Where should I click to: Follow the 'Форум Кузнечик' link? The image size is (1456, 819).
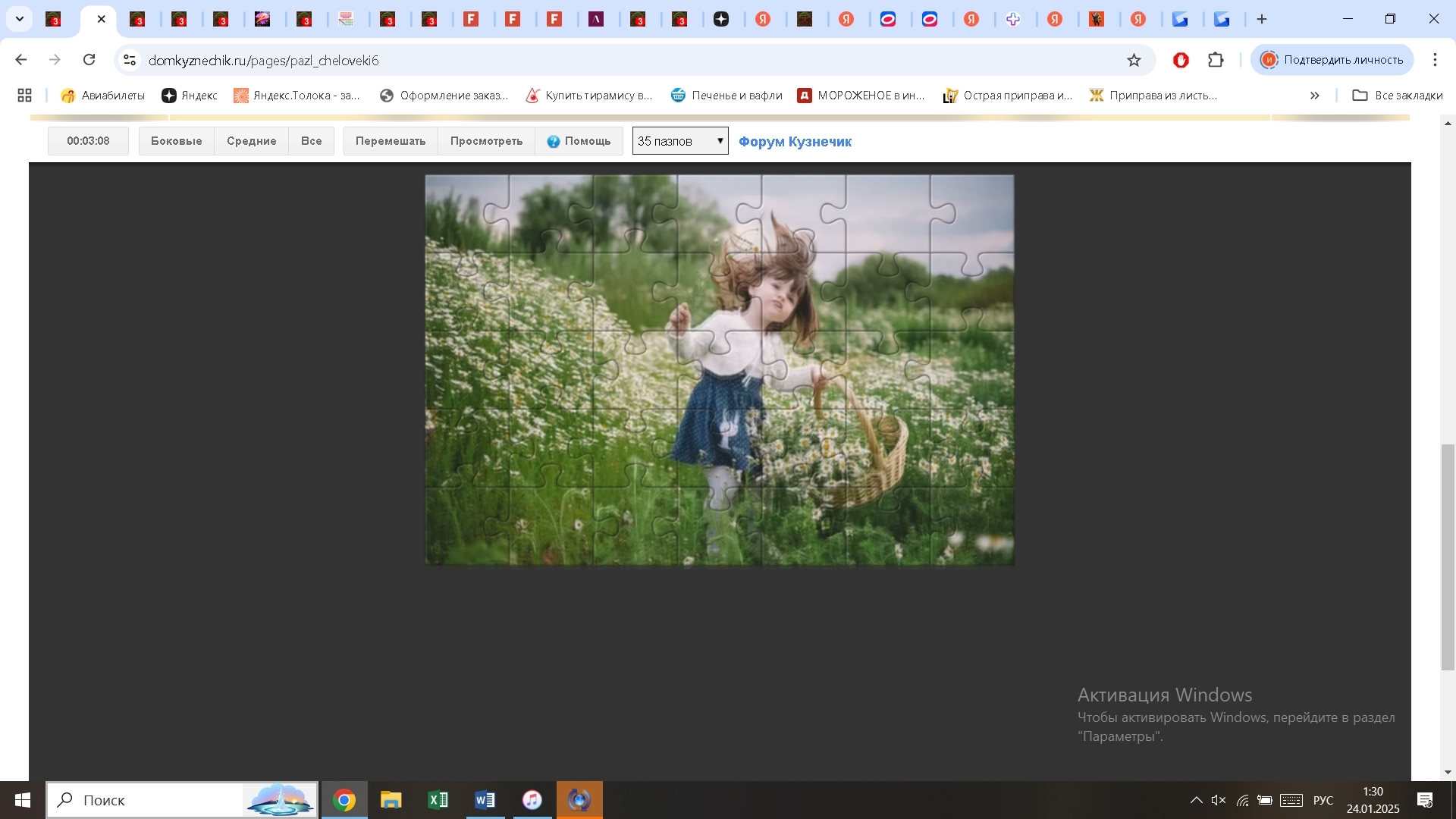pyautogui.click(x=795, y=142)
